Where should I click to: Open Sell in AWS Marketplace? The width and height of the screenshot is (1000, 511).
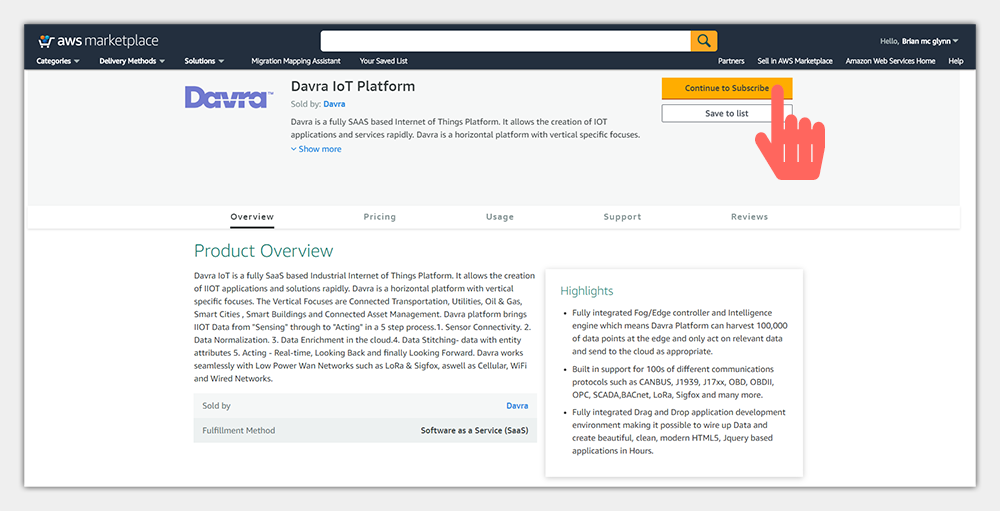point(795,61)
